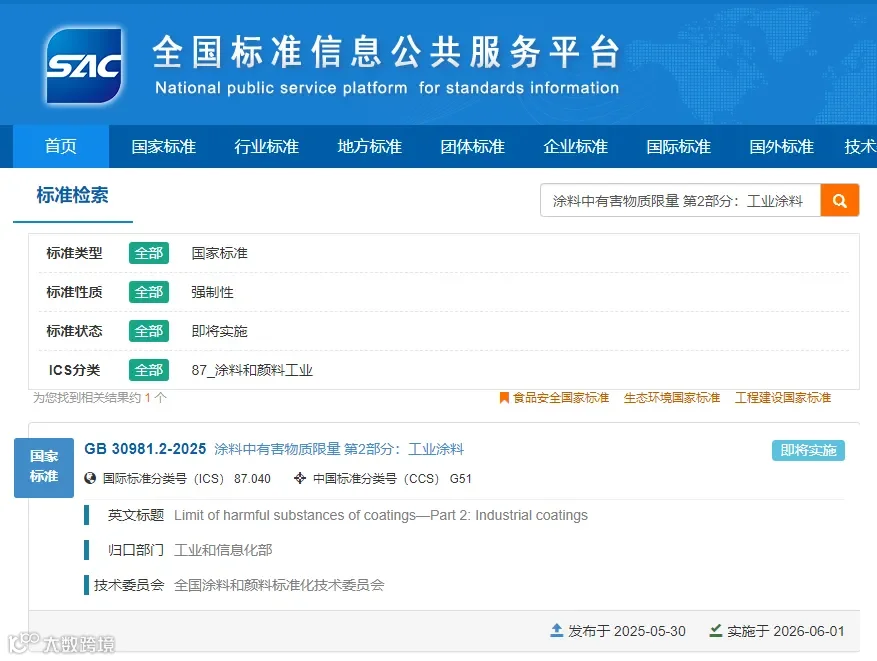Click 发布于 2025-05-30 date text
The height and width of the screenshot is (661, 877).
pos(626,631)
